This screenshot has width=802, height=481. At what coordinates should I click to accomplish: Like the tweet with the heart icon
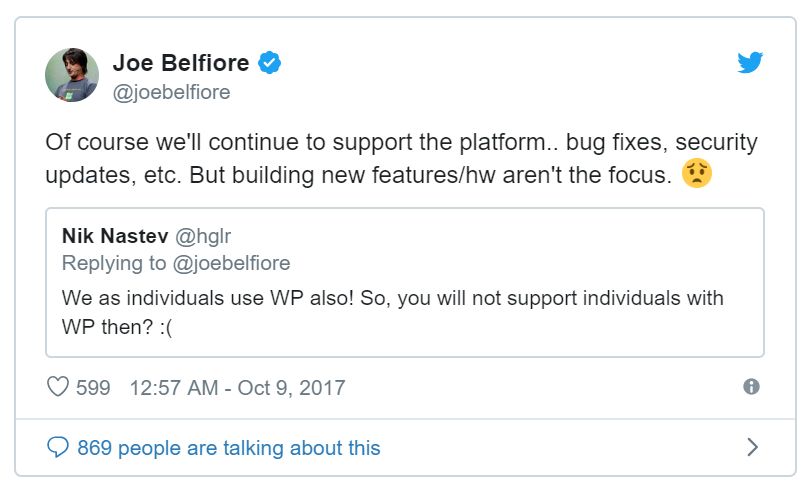coord(58,387)
